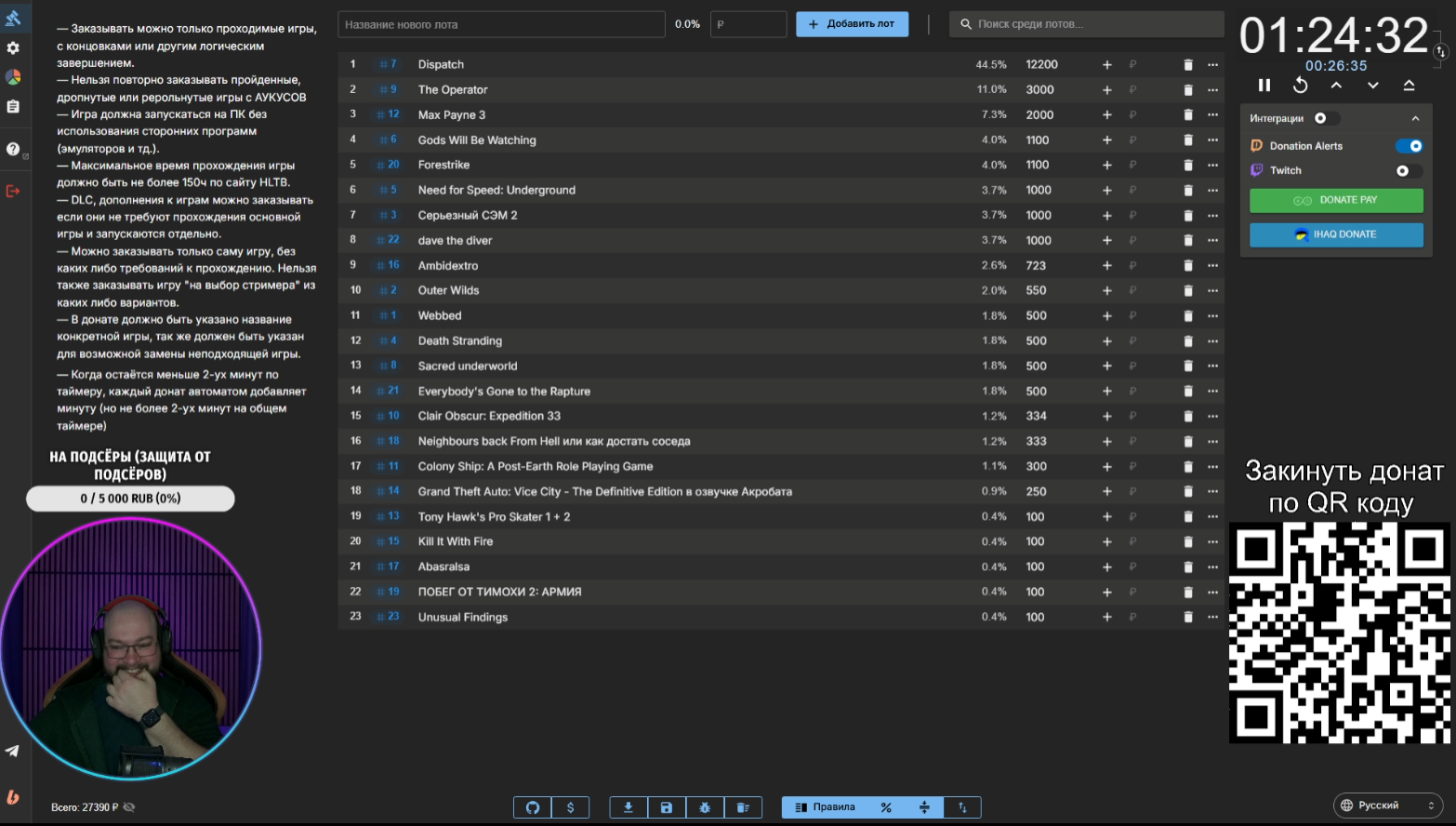The height and width of the screenshot is (826, 1456).
Task: Click the search magnifier icon
Action: point(966,24)
